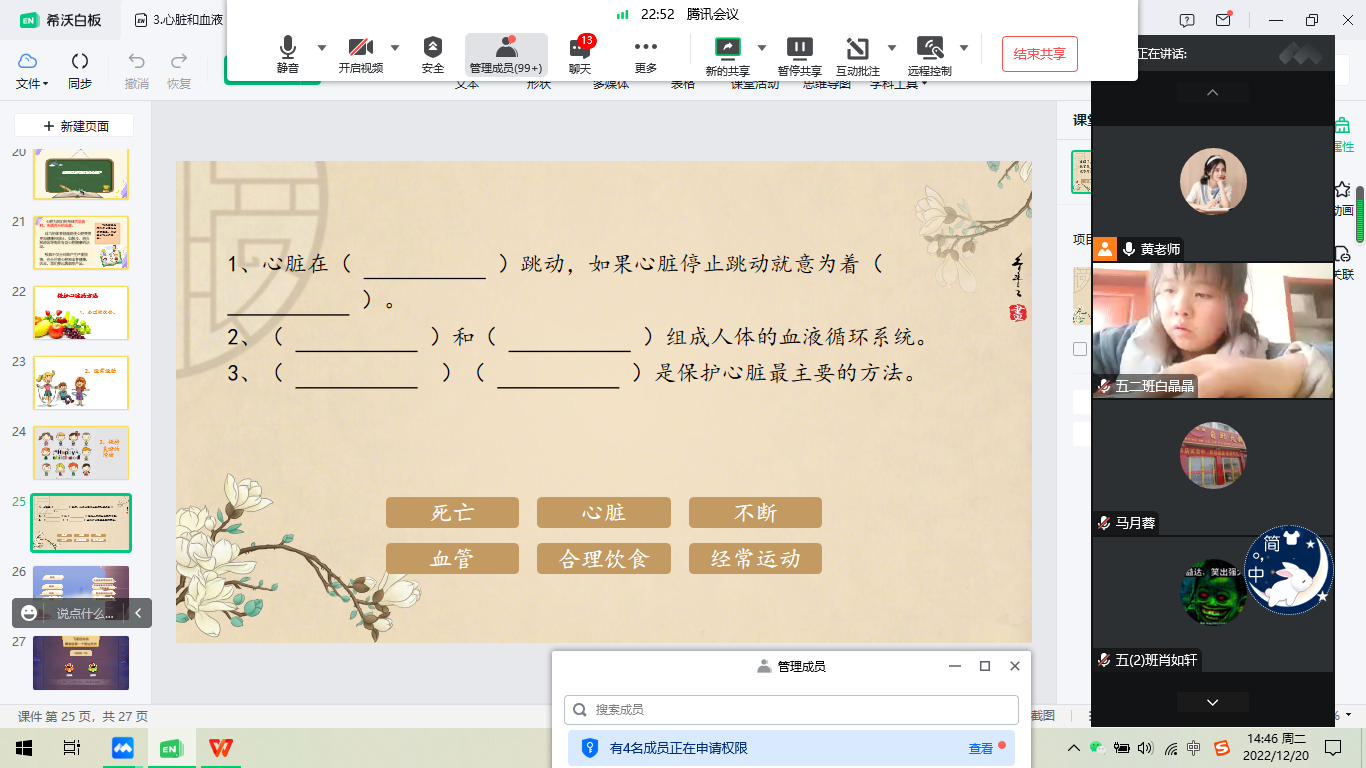Open the 动画 animation star icon
The image size is (1366, 768).
point(1343,198)
